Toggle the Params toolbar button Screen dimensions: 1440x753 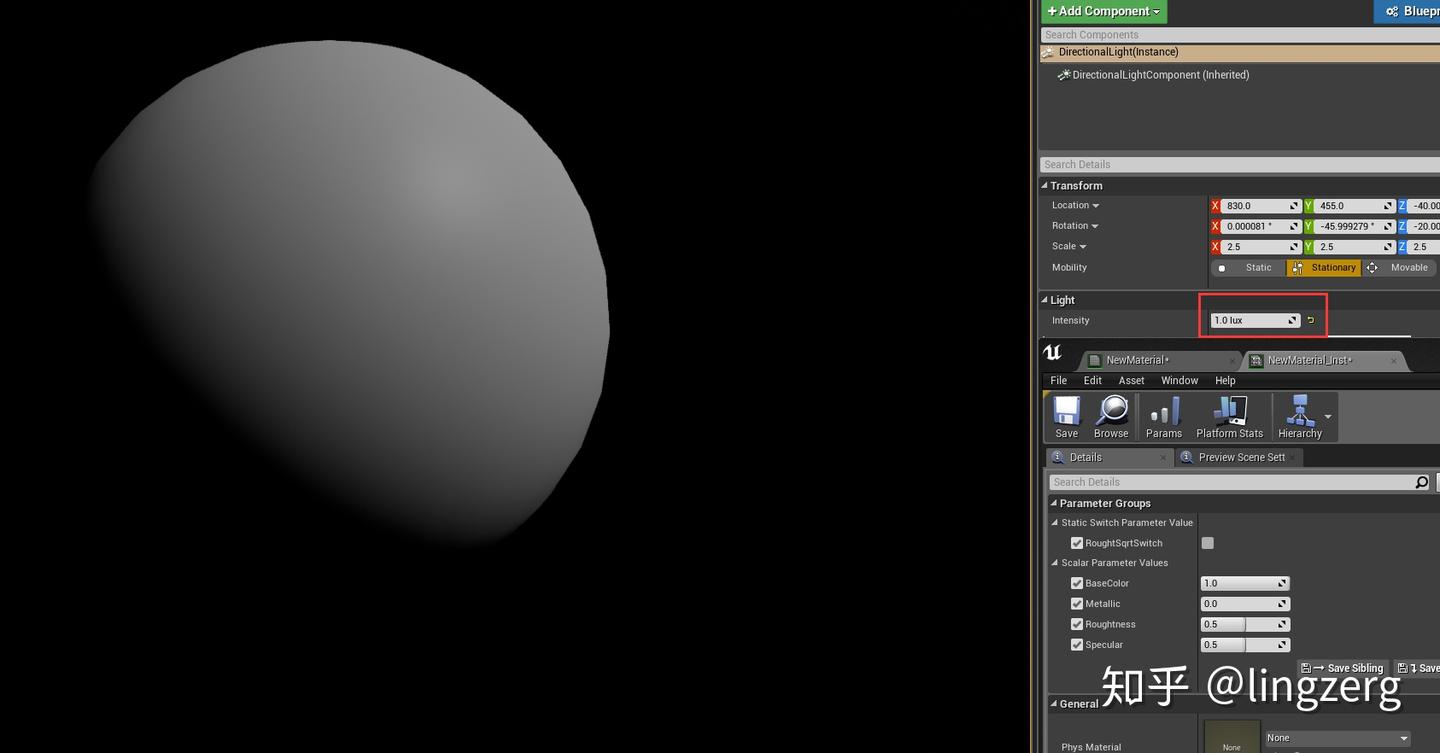[x=1164, y=416]
